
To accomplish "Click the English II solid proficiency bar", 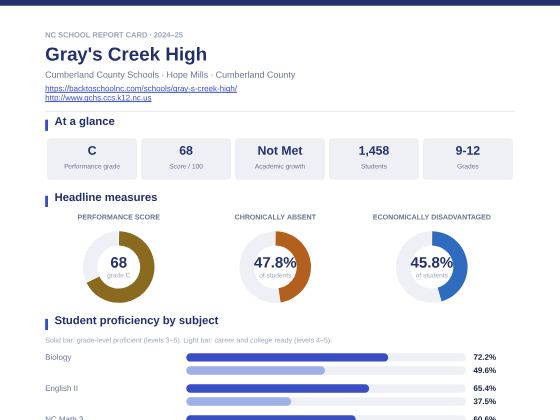I will click(x=278, y=388).
